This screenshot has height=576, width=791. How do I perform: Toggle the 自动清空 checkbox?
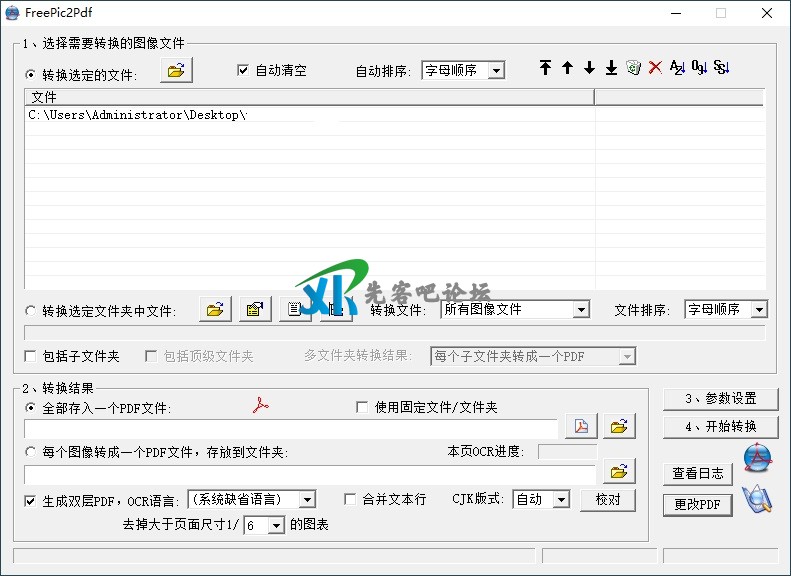point(242,70)
